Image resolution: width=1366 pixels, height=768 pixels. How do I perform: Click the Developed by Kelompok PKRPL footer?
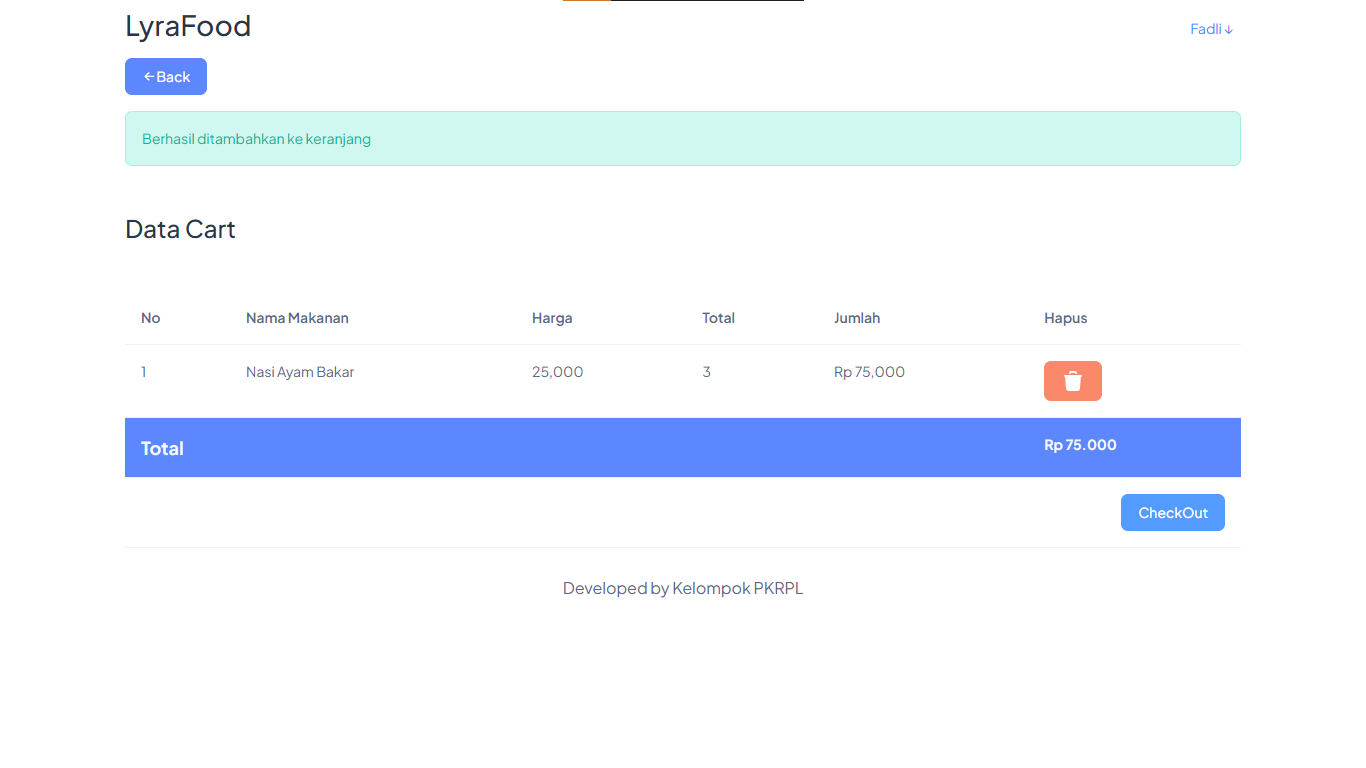682,588
